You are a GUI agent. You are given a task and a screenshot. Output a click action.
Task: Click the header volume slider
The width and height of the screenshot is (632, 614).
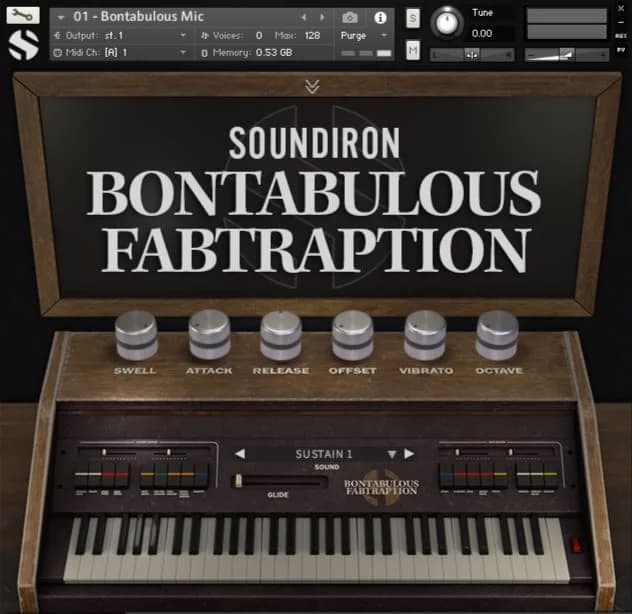pyautogui.click(x=567, y=54)
